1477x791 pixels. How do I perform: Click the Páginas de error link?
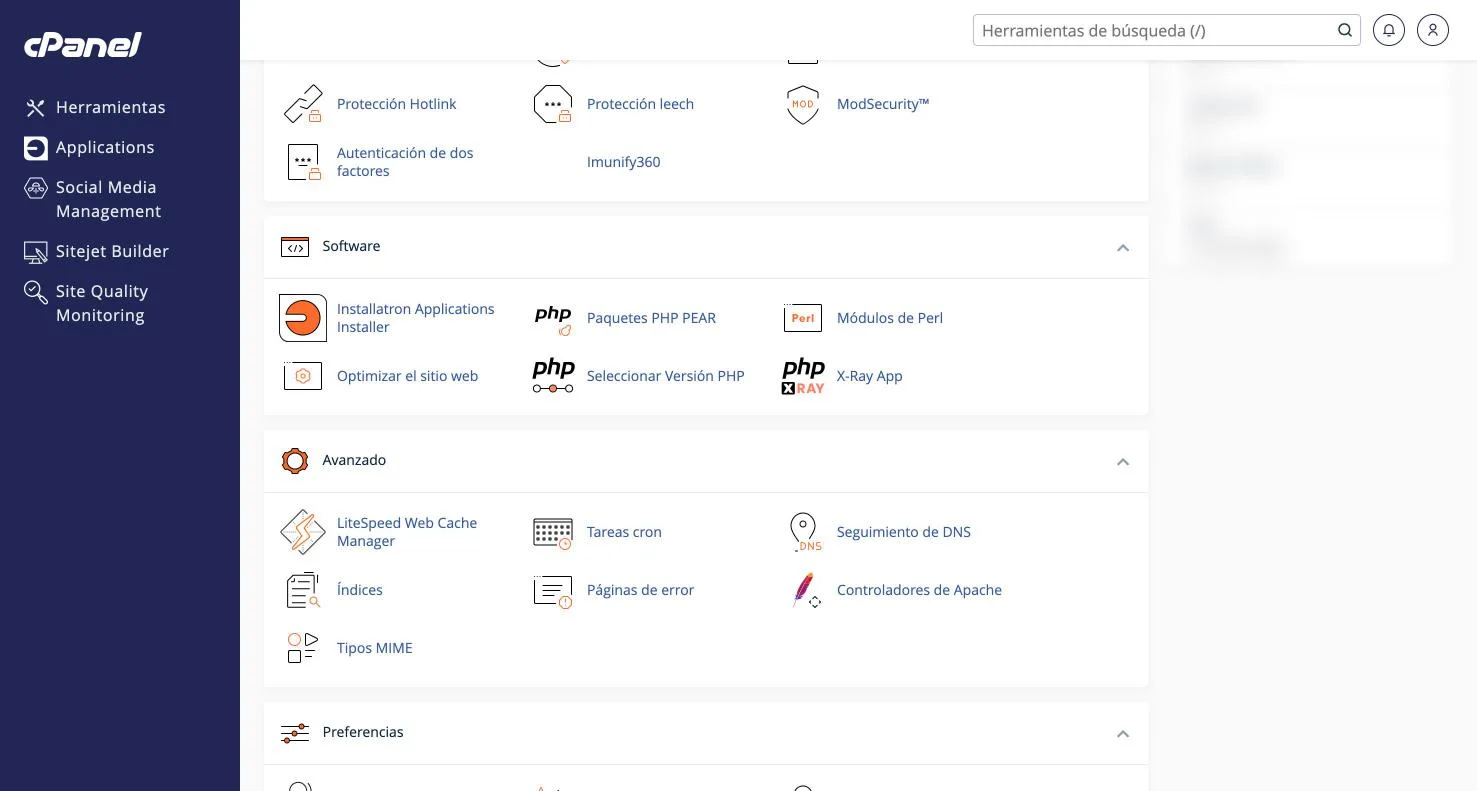point(640,590)
